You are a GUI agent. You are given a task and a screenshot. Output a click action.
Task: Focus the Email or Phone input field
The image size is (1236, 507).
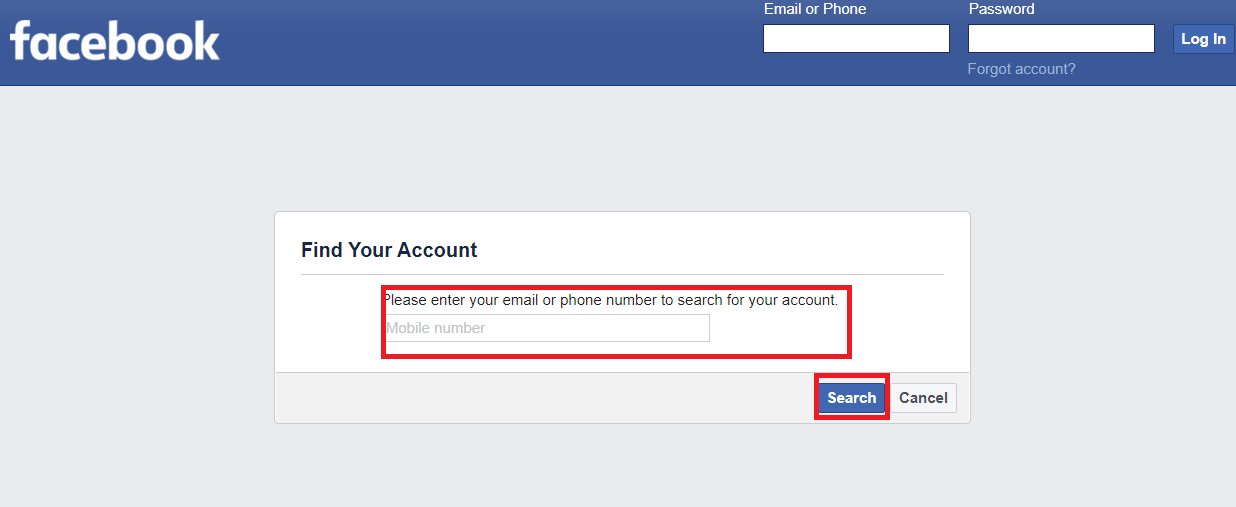point(855,39)
